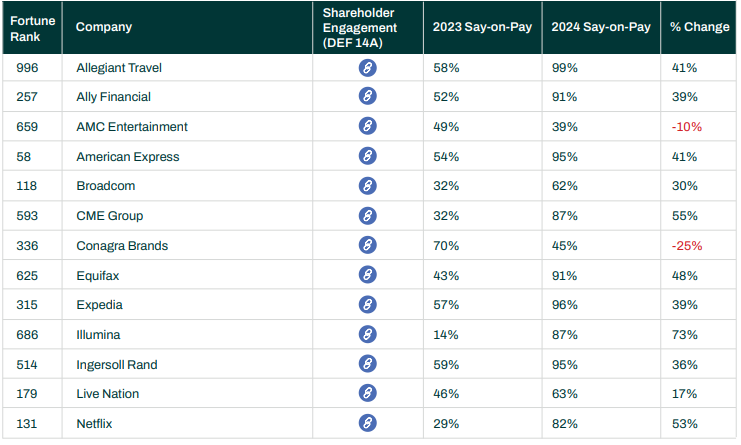This screenshot has width=741, height=445.
Task: Click the CME Group link icon
Action: pyautogui.click(x=367, y=216)
